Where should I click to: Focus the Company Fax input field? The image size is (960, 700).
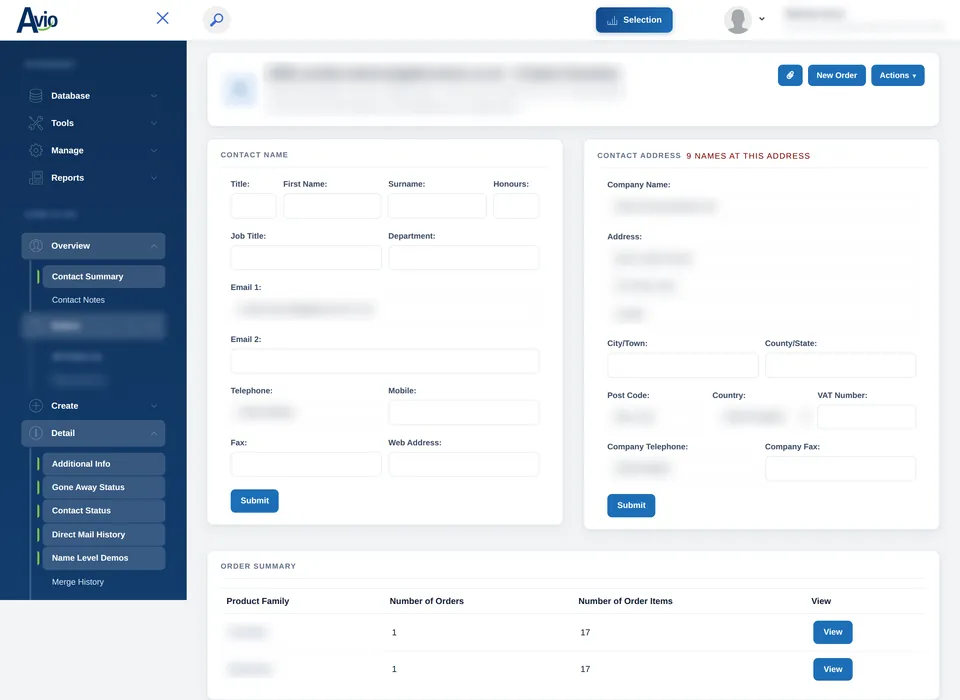[x=840, y=469]
